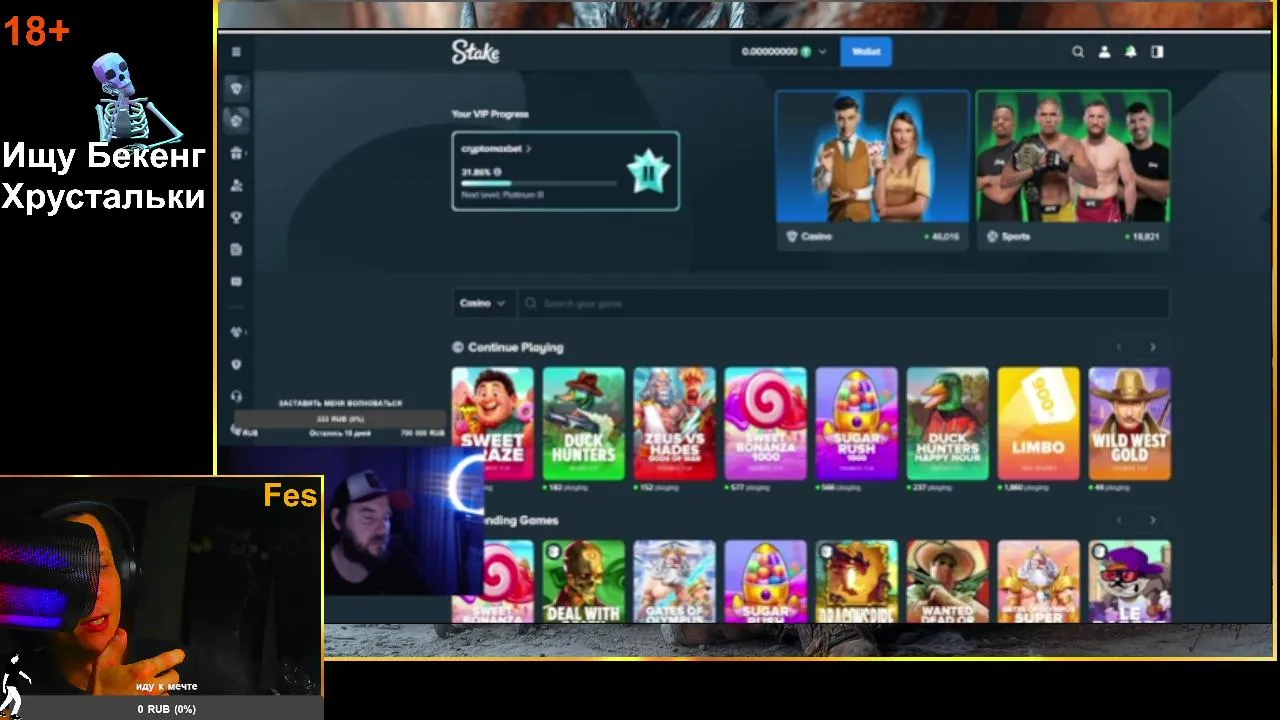Go to next Trending Games arrow
Screen dimensions: 1280x720
(x=1152, y=520)
